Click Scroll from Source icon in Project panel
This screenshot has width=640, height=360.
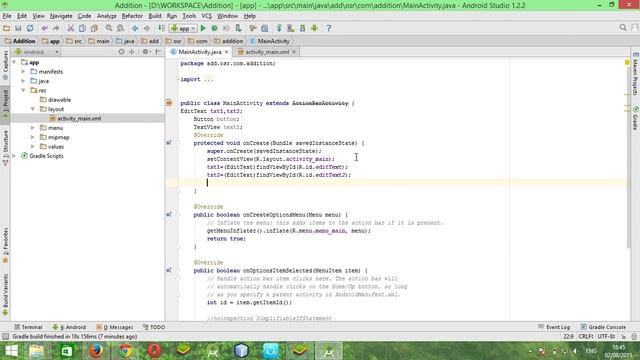click(121, 52)
